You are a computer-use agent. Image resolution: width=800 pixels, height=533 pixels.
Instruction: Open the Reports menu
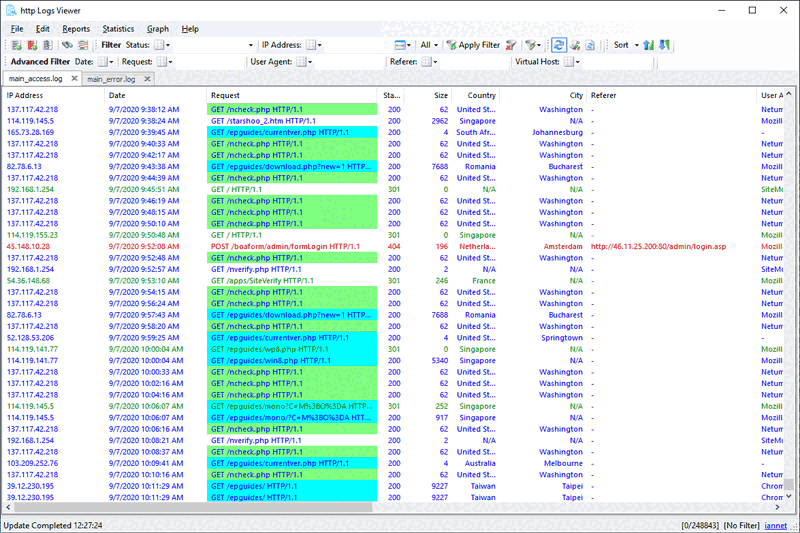[x=76, y=29]
